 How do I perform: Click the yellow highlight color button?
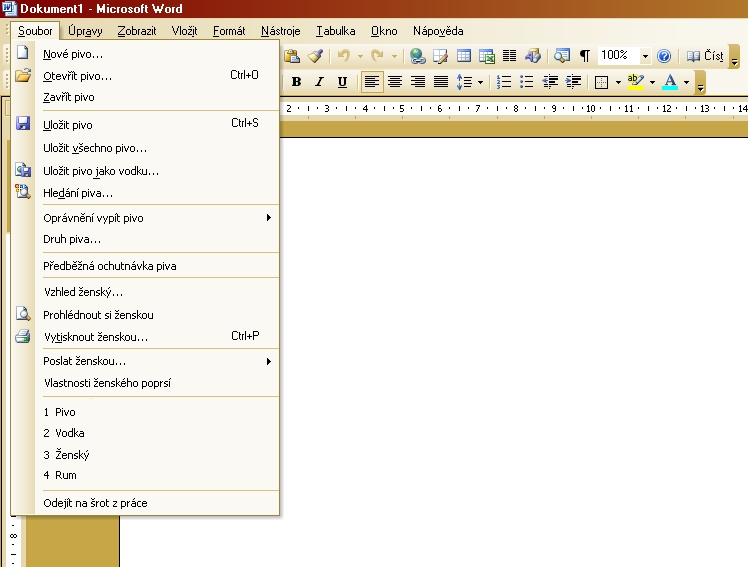point(635,82)
